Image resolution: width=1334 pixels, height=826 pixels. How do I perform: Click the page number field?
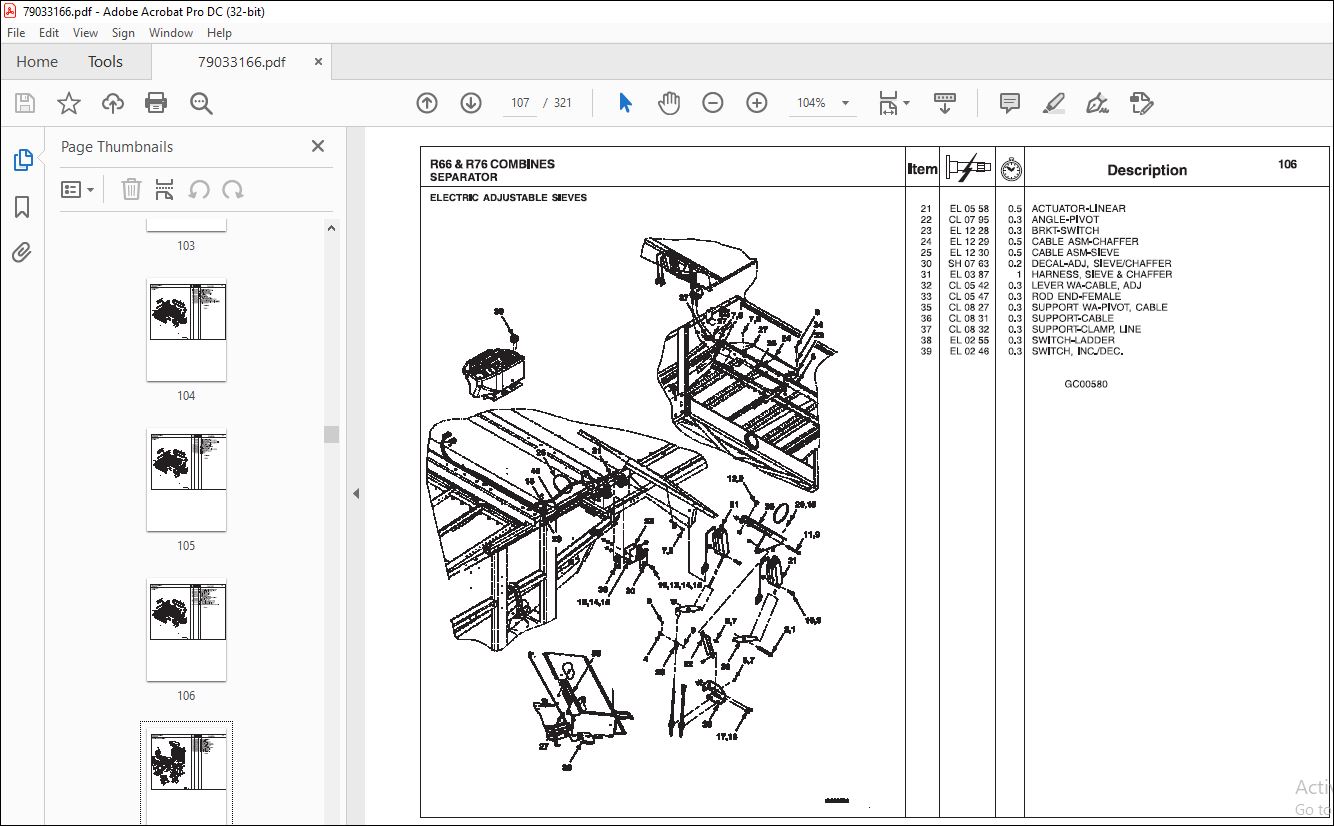coord(520,103)
